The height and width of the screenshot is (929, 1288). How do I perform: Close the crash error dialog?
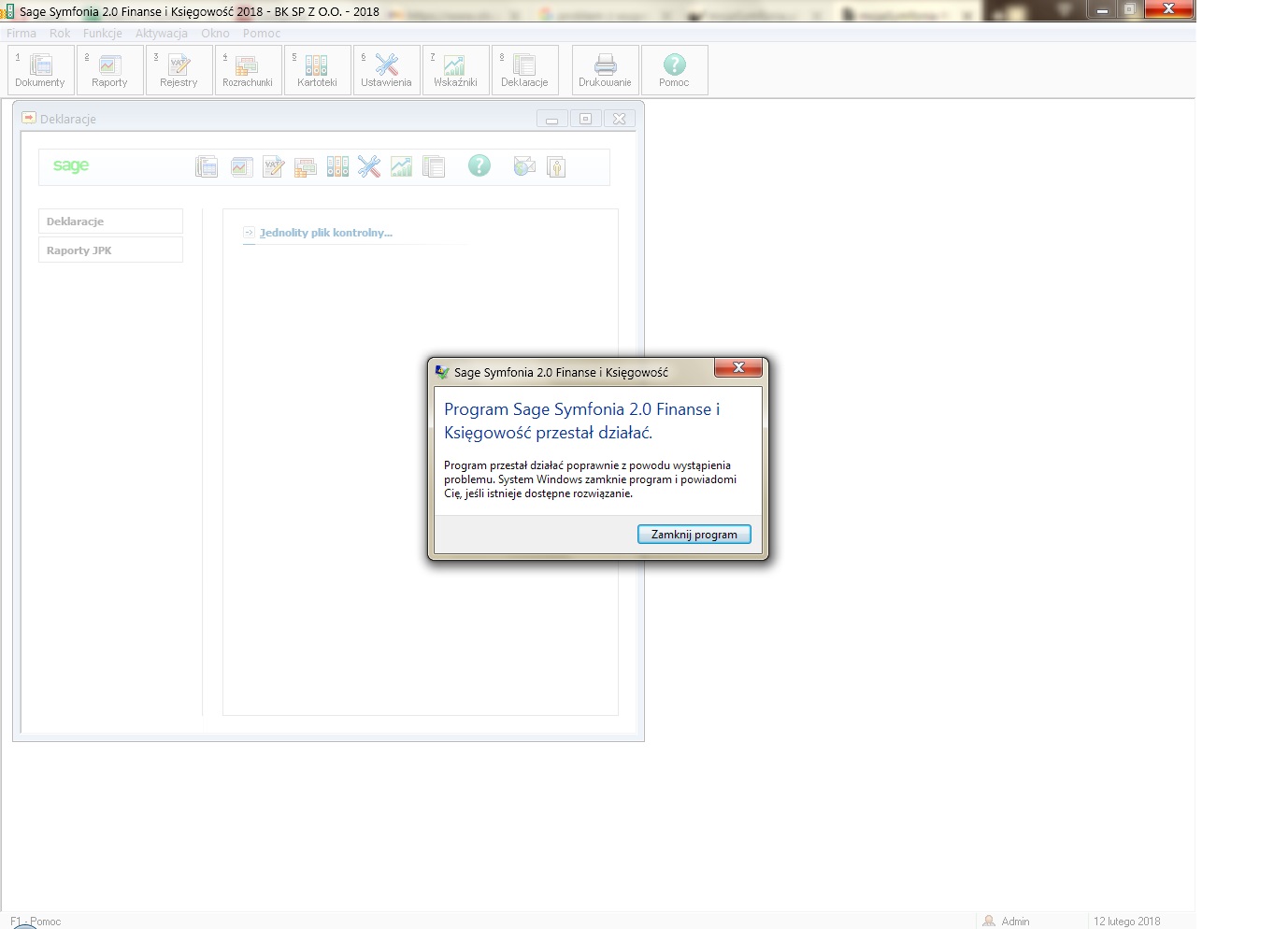pyautogui.click(x=694, y=535)
